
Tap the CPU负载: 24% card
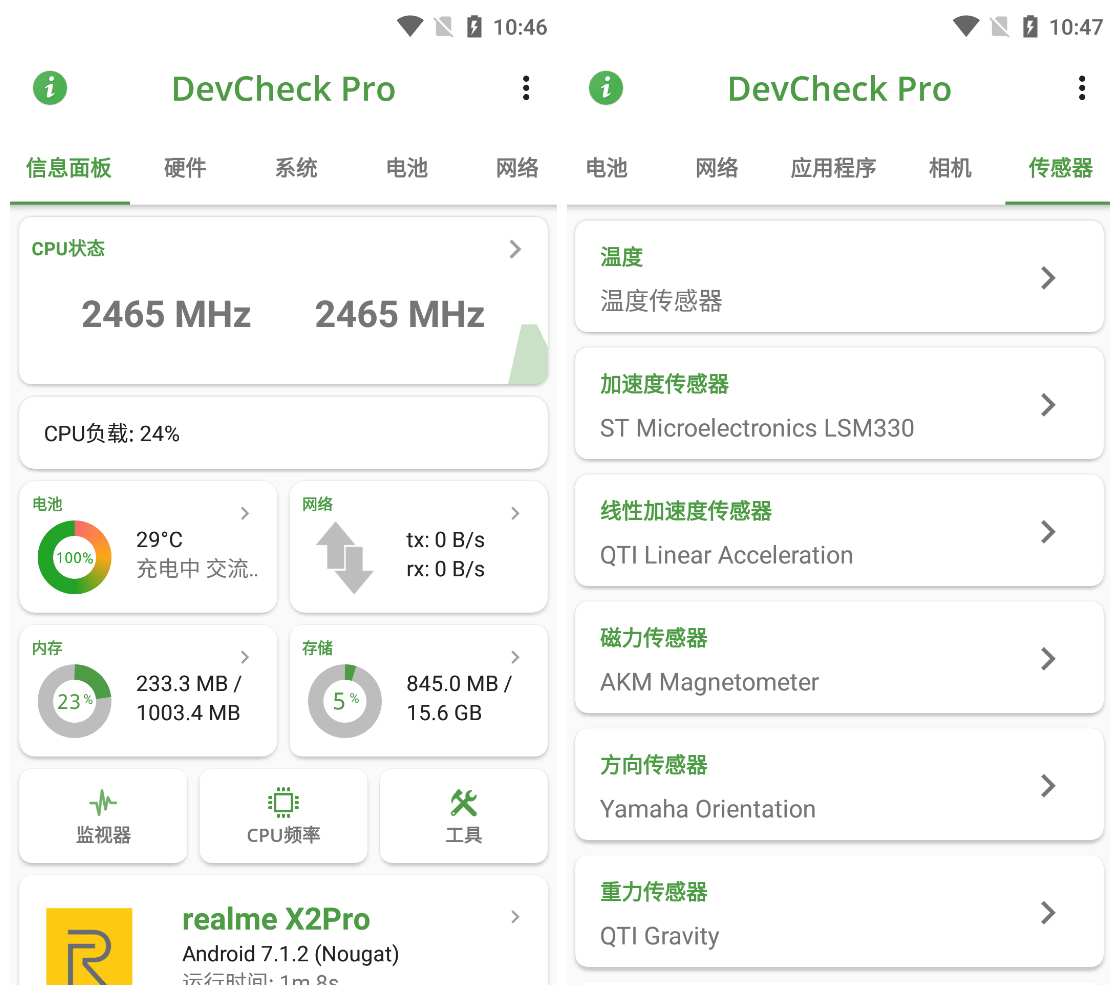283,433
